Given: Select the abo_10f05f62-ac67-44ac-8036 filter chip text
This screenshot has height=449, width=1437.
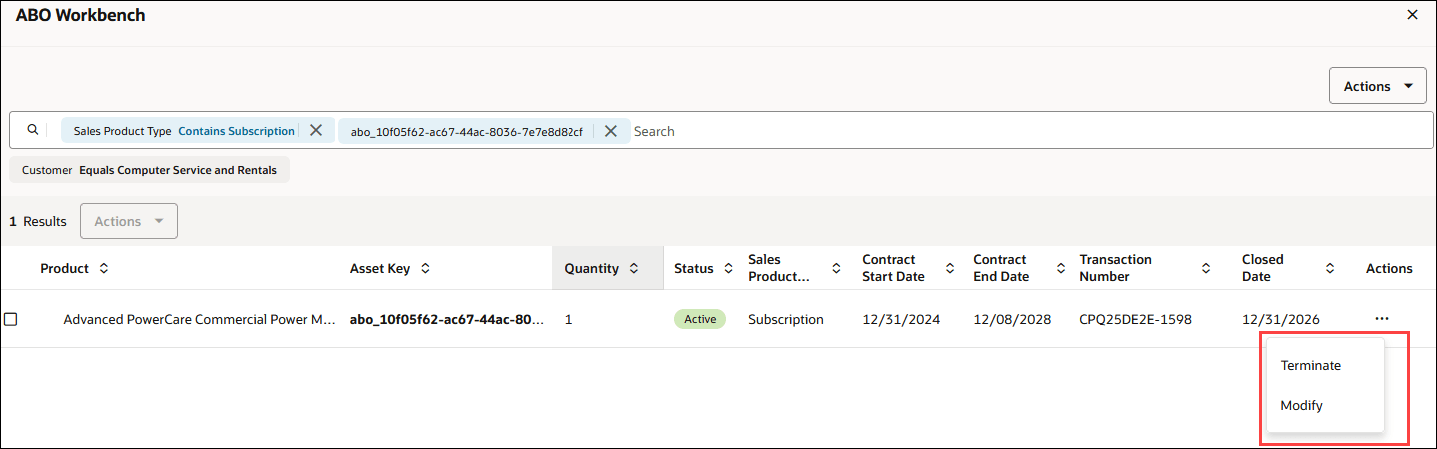Looking at the screenshot, I should click(x=467, y=131).
